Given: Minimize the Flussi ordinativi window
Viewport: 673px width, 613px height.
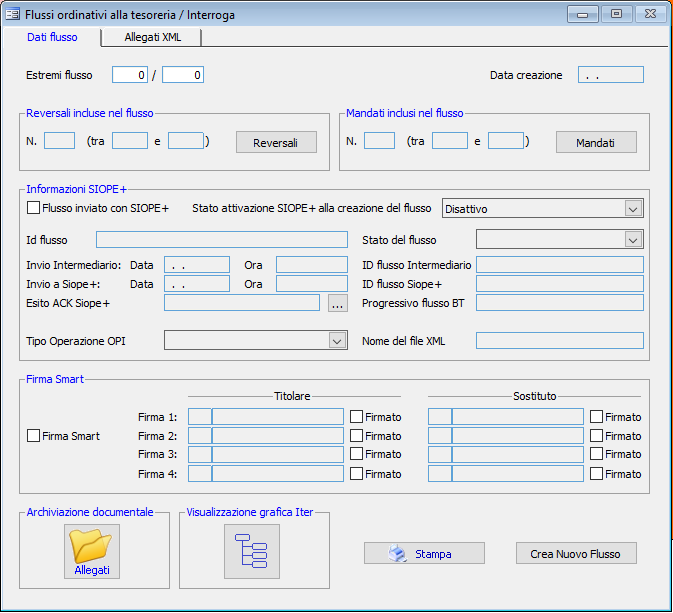Looking at the screenshot, I should coord(582,15).
